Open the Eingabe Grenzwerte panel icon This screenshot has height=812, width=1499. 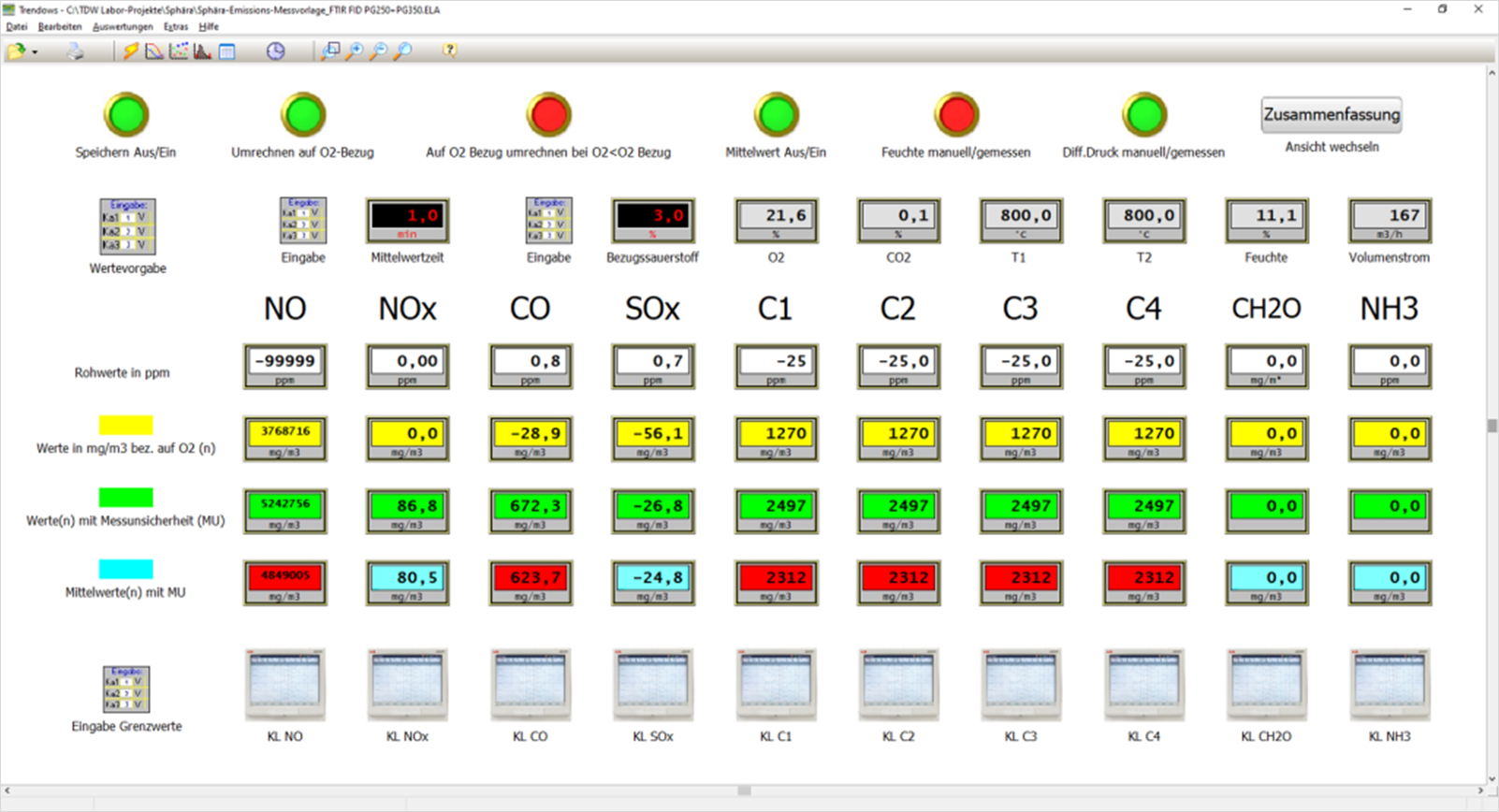(126, 689)
